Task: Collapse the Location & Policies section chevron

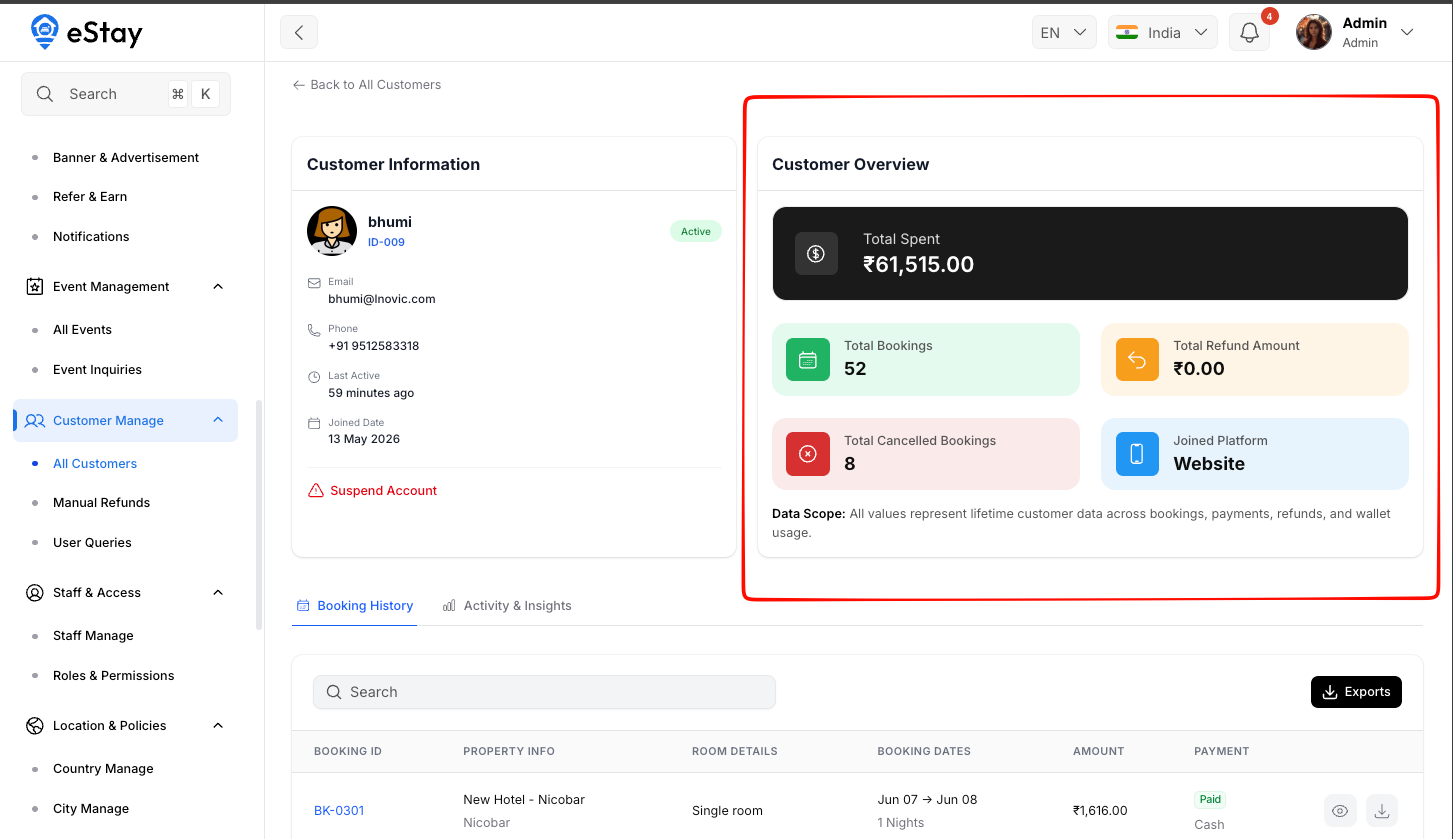Action: pos(218,726)
